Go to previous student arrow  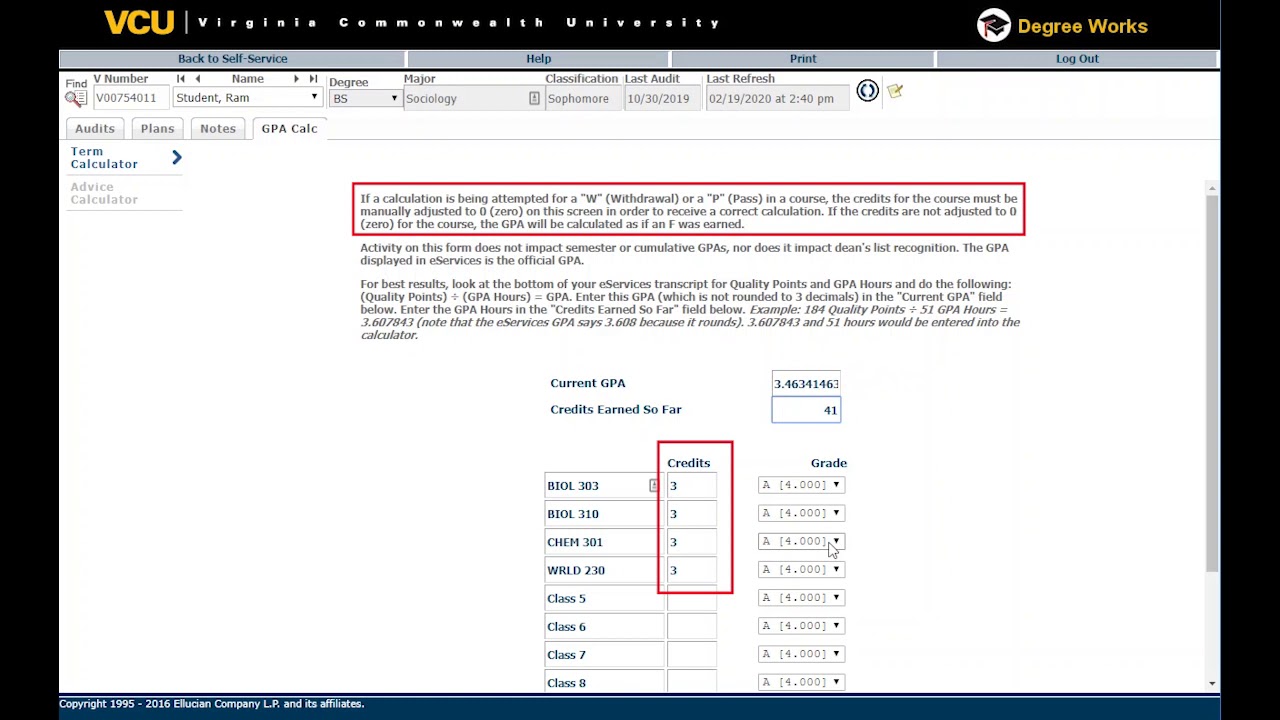click(197, 79)
